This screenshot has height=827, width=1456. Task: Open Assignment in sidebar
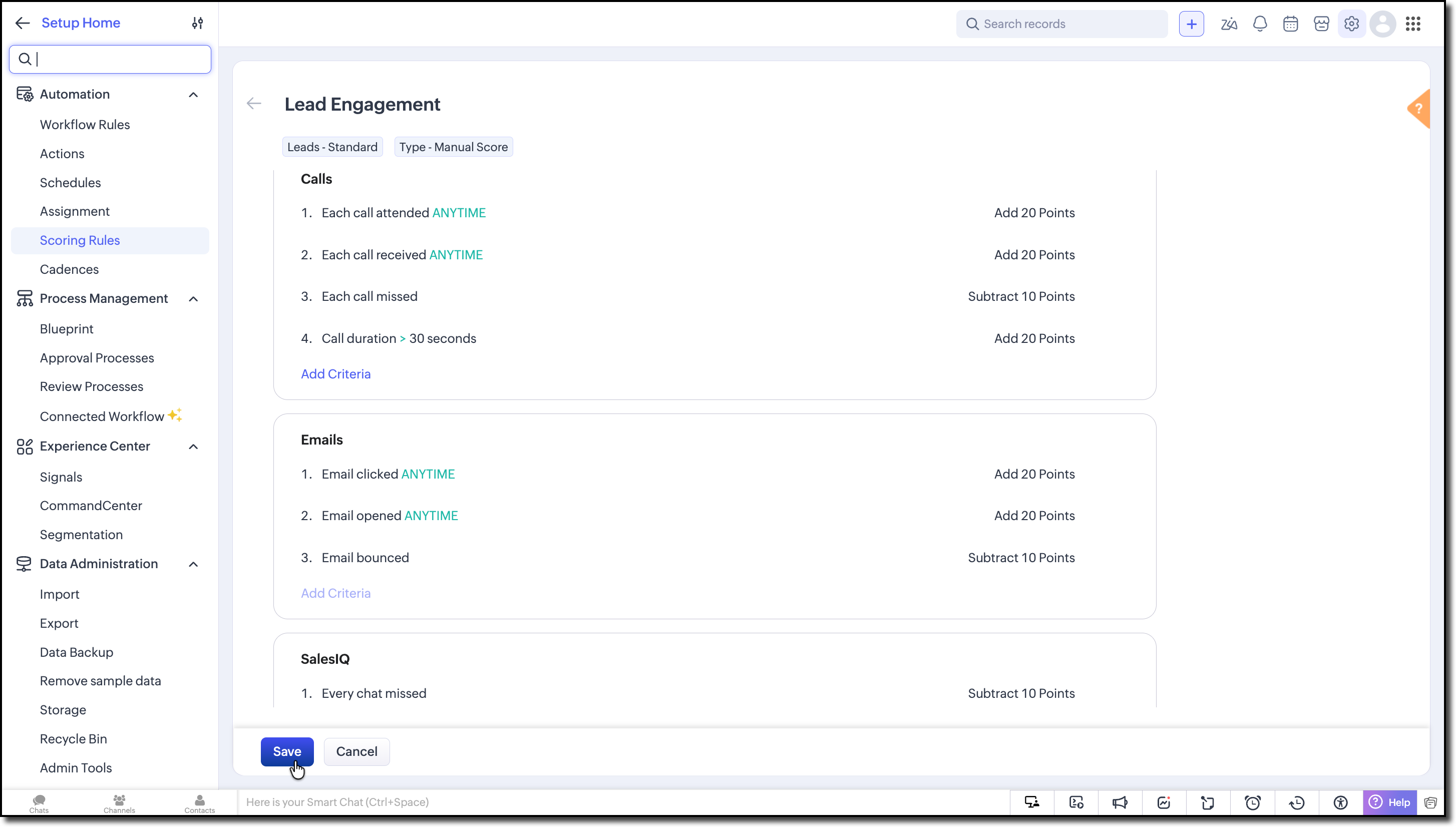[75, 211]
